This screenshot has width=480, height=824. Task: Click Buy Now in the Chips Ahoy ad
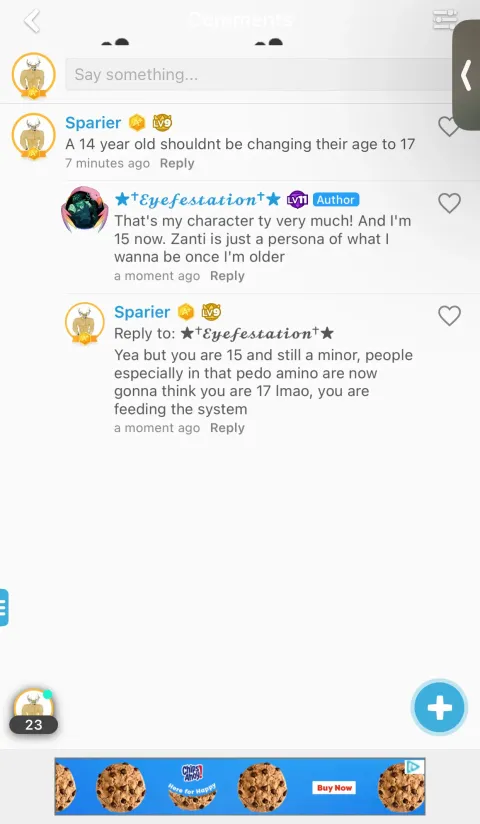click(334, 787)
